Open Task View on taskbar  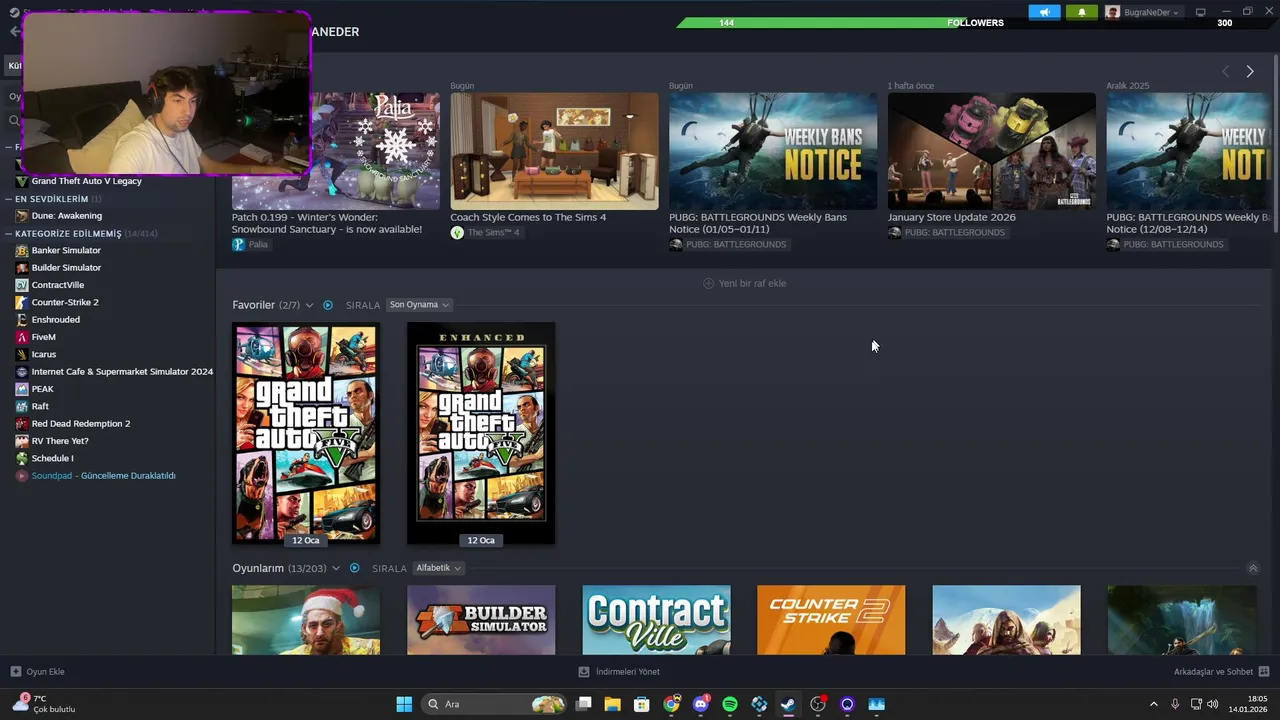click(x=584, y=704)
